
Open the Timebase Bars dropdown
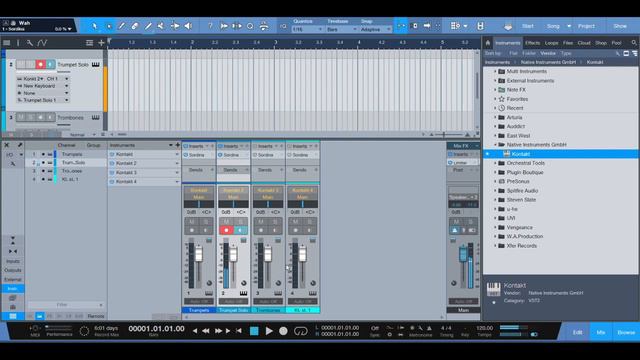click(342, 29)
